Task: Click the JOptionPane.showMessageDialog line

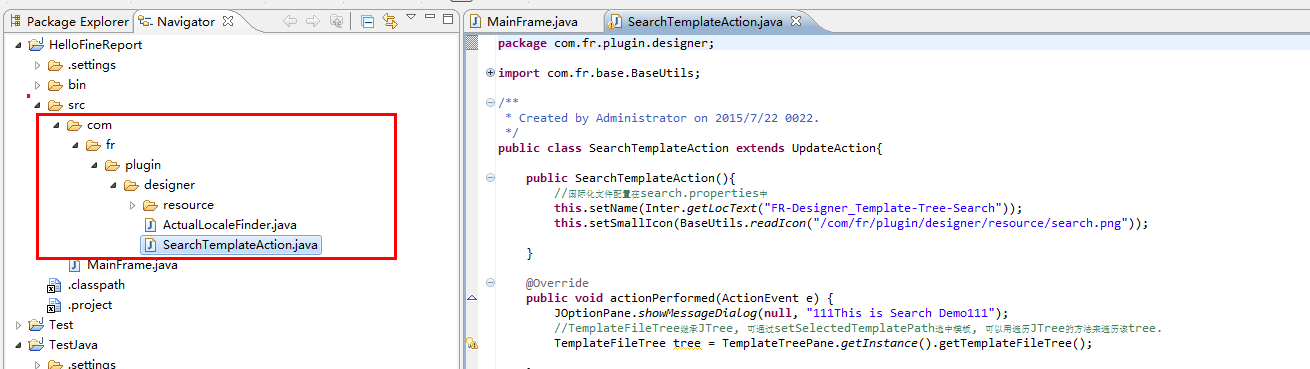Action: [x=781, y=313]
